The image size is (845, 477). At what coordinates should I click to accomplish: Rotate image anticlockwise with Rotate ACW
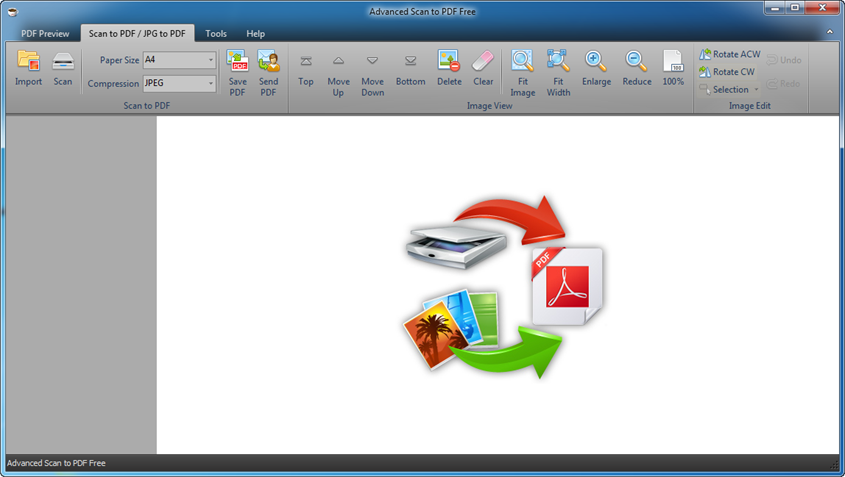[x=730, y=54]
